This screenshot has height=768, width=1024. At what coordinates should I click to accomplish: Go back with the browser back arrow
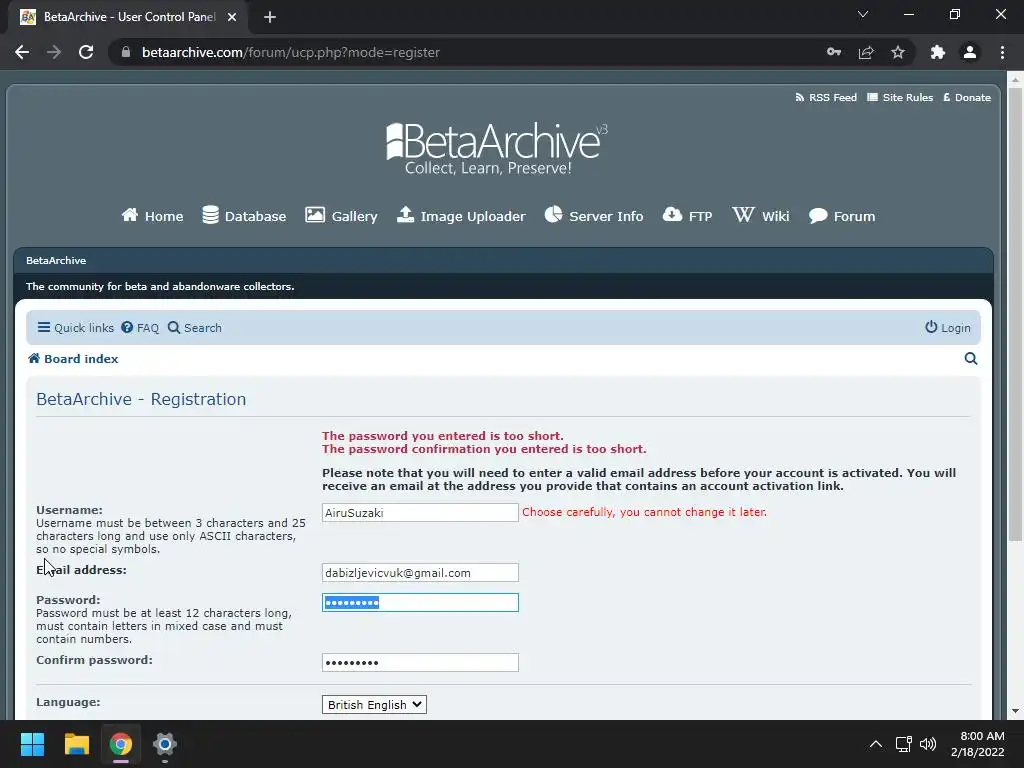click(22, 52)
